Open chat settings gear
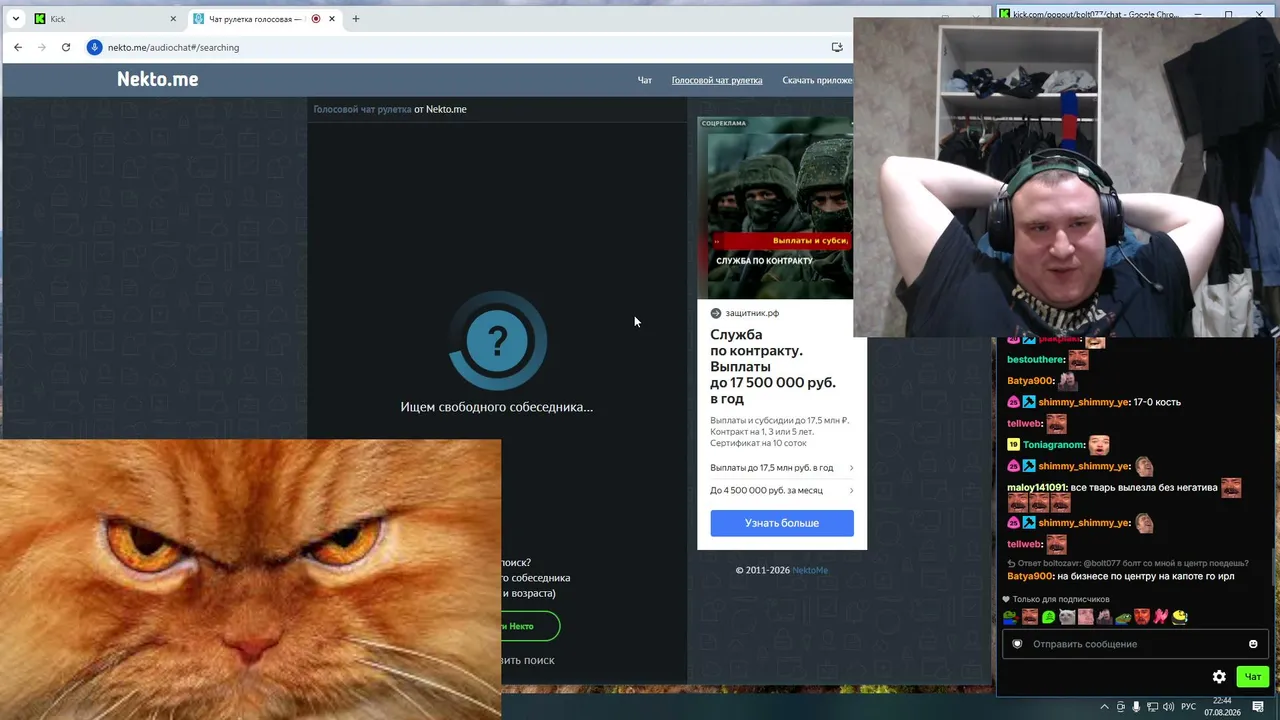 pos(1219,677)
